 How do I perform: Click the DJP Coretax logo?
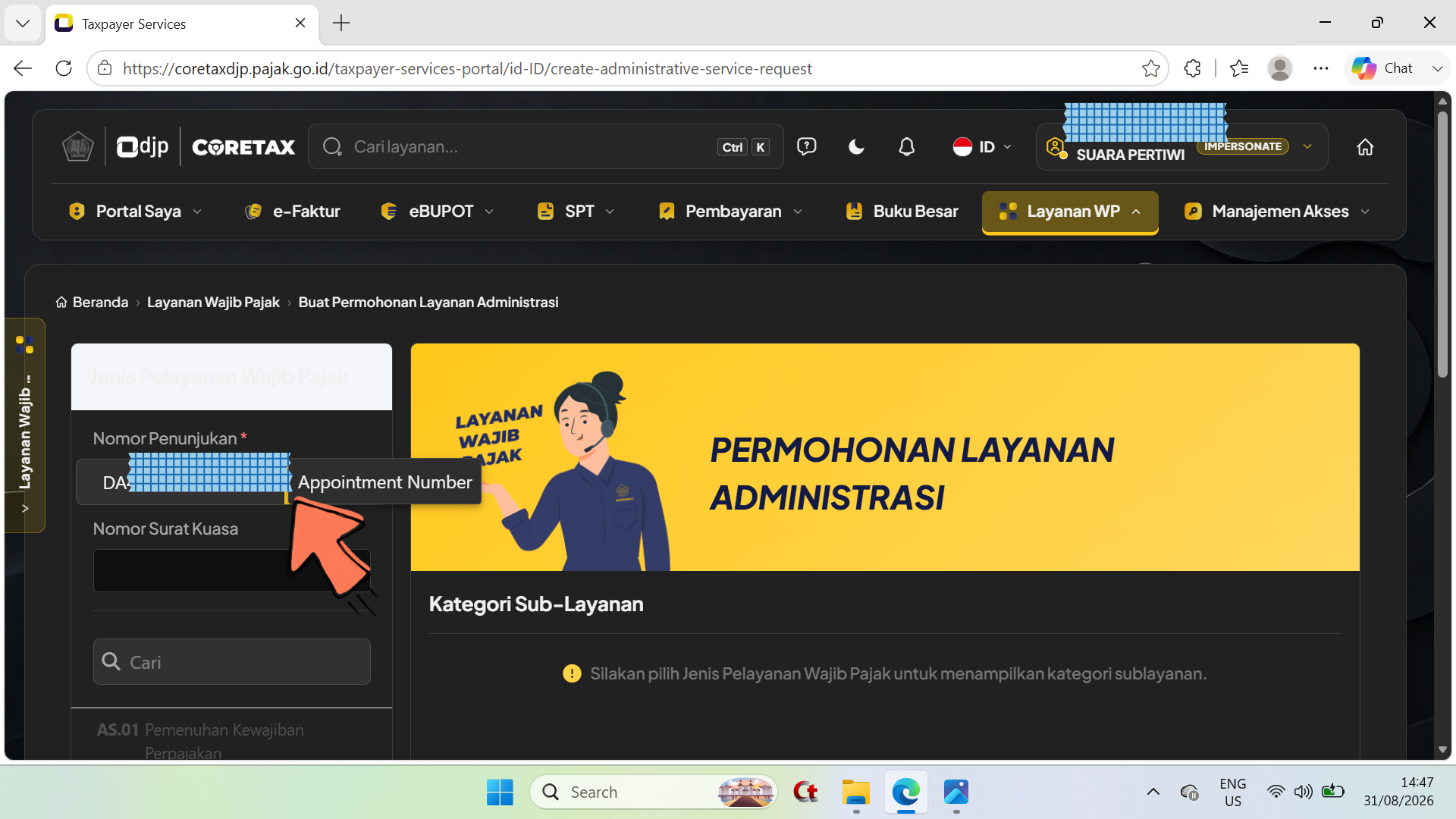pos(179,146)
